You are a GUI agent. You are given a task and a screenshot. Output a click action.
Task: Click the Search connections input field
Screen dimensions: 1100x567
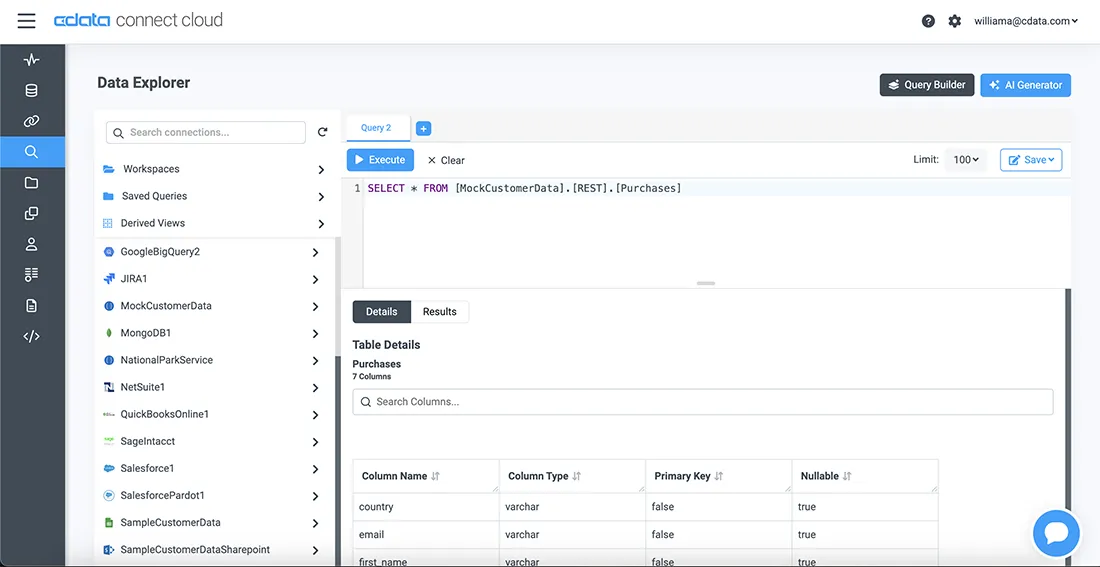pos(206,132)
